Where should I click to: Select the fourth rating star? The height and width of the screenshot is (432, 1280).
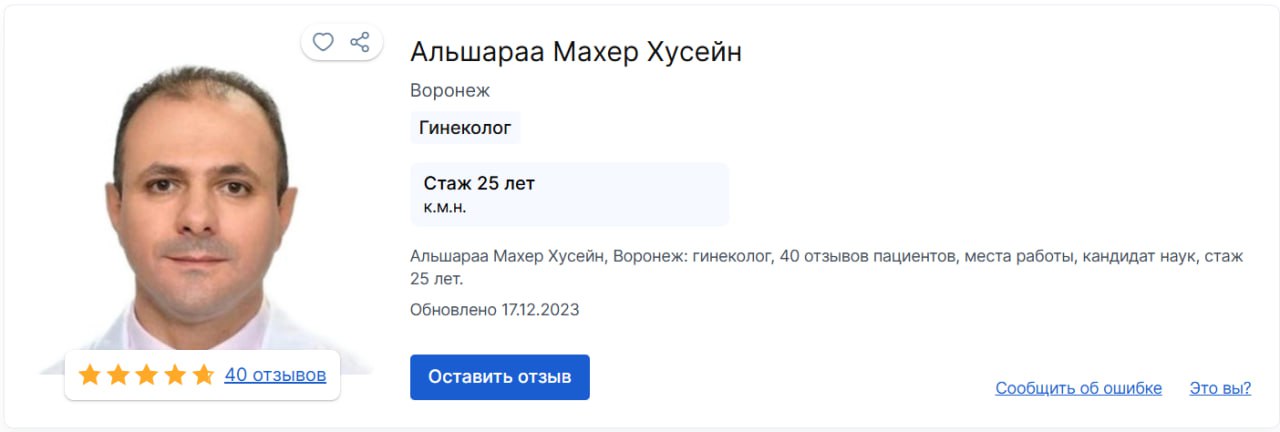(x=175, y=375)
